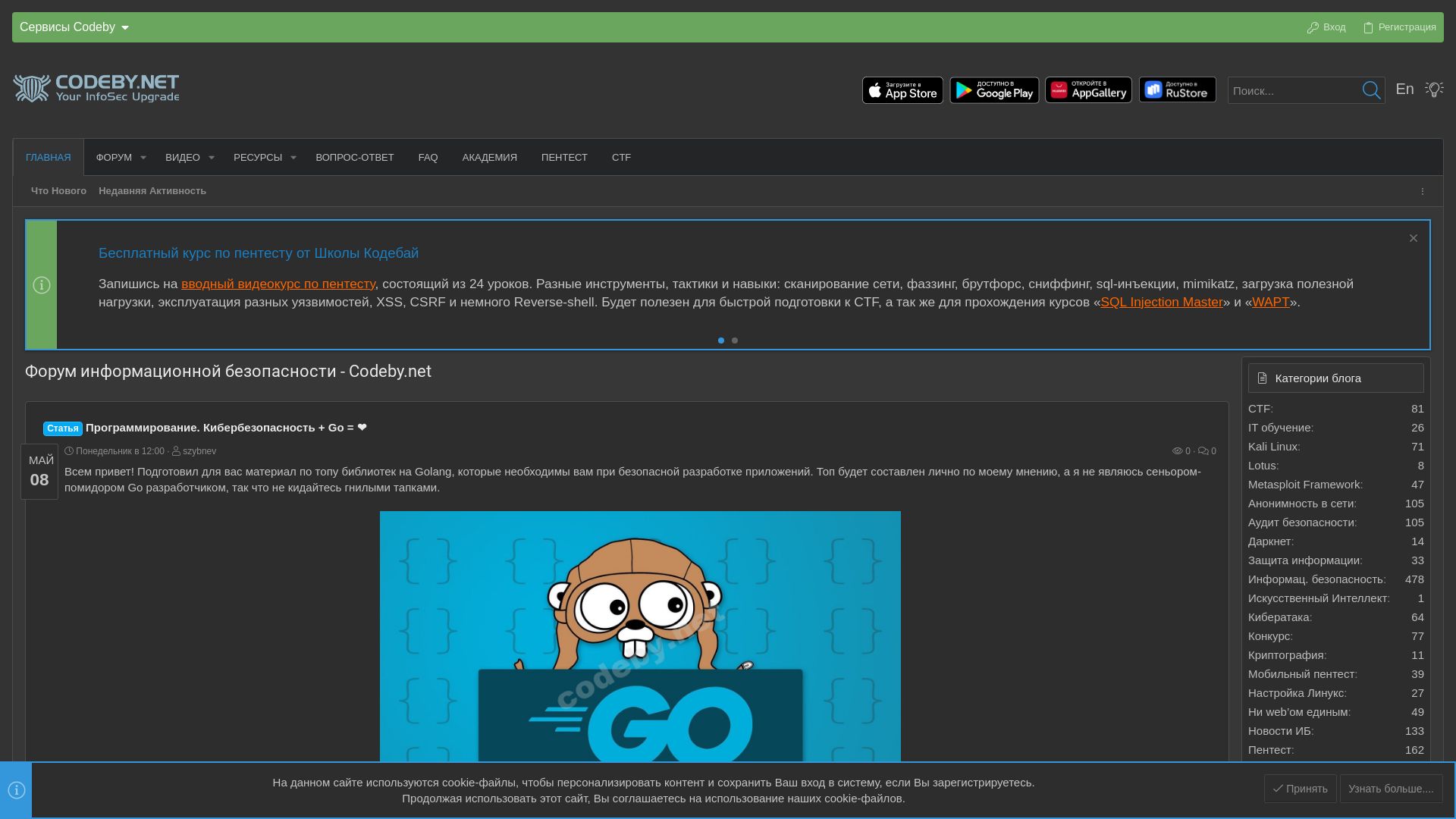Open the Бесплатный курс по пентесту heading link
This screenshot has width=1456, height=819.
(x=259, y=253)
